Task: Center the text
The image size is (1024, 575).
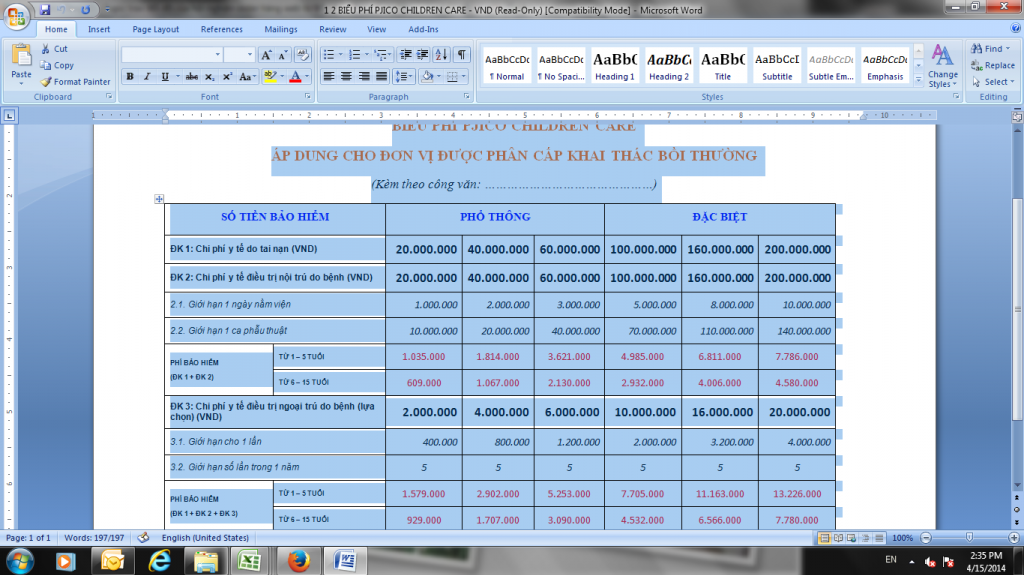Action: coord(346,76)
